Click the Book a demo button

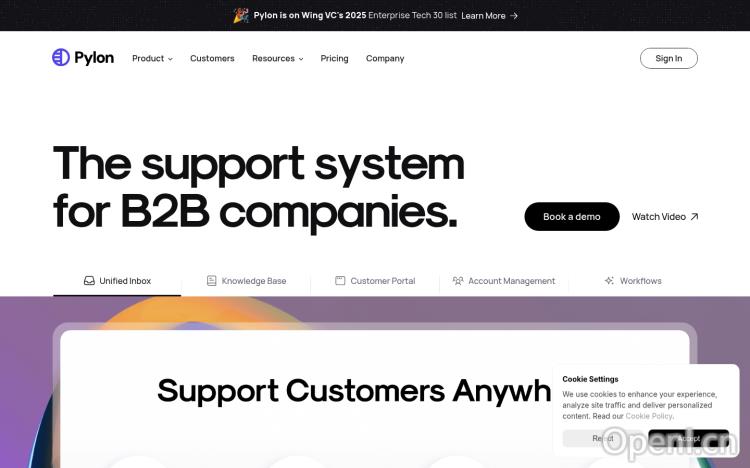[x=572, y=217]
